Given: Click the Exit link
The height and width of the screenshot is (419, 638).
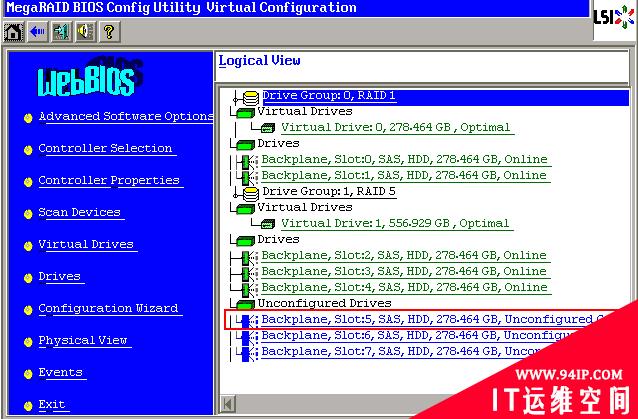Looking at the screenshot, I should [x=52, y=405].
